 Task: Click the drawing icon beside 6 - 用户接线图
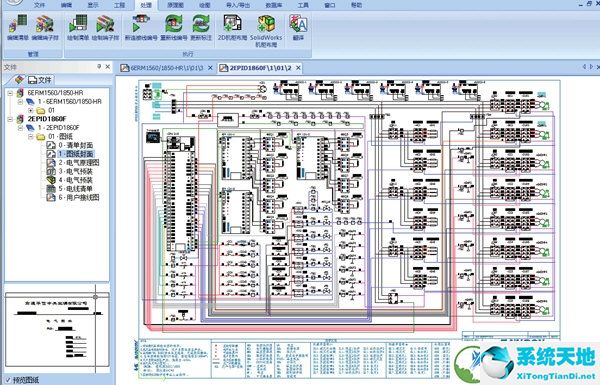point(51,197)
